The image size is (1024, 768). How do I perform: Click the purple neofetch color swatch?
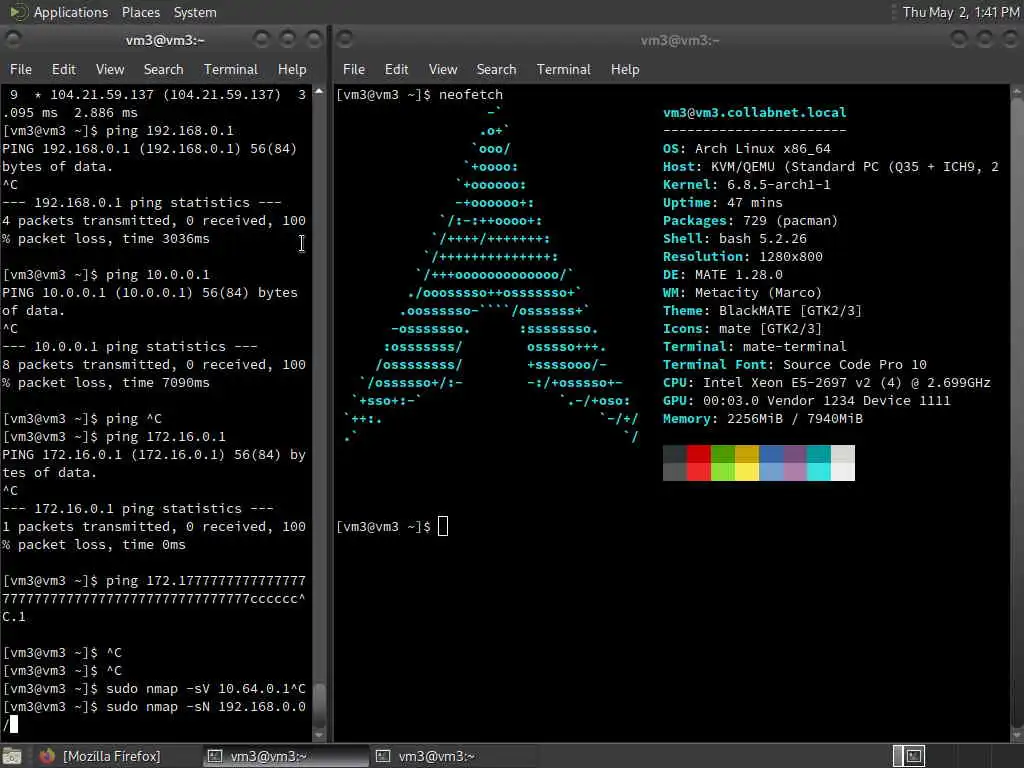795,463
